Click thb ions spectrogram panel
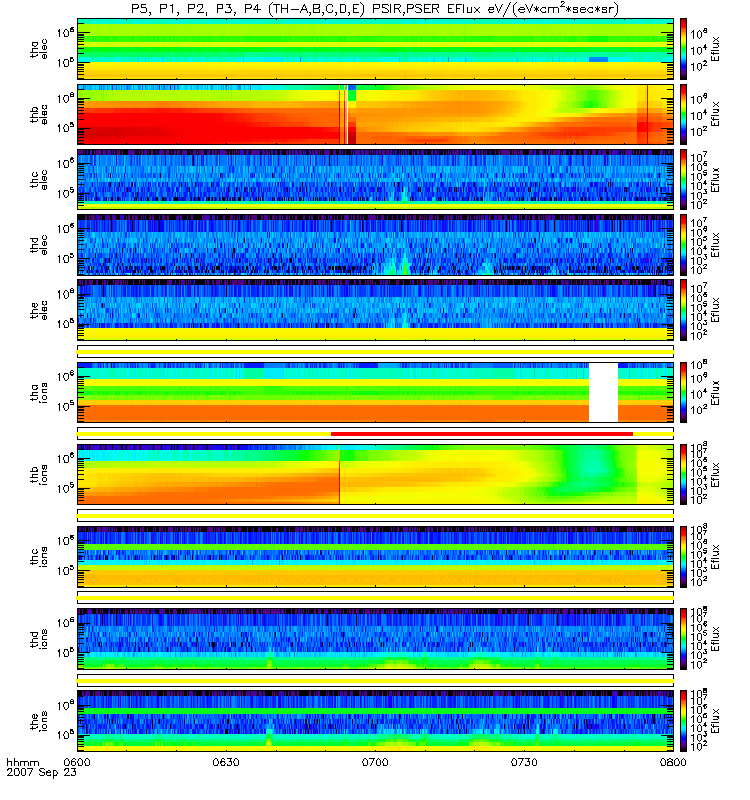This screenshot has height=800, width=750. pyautogui.click(x=375, y=474)
